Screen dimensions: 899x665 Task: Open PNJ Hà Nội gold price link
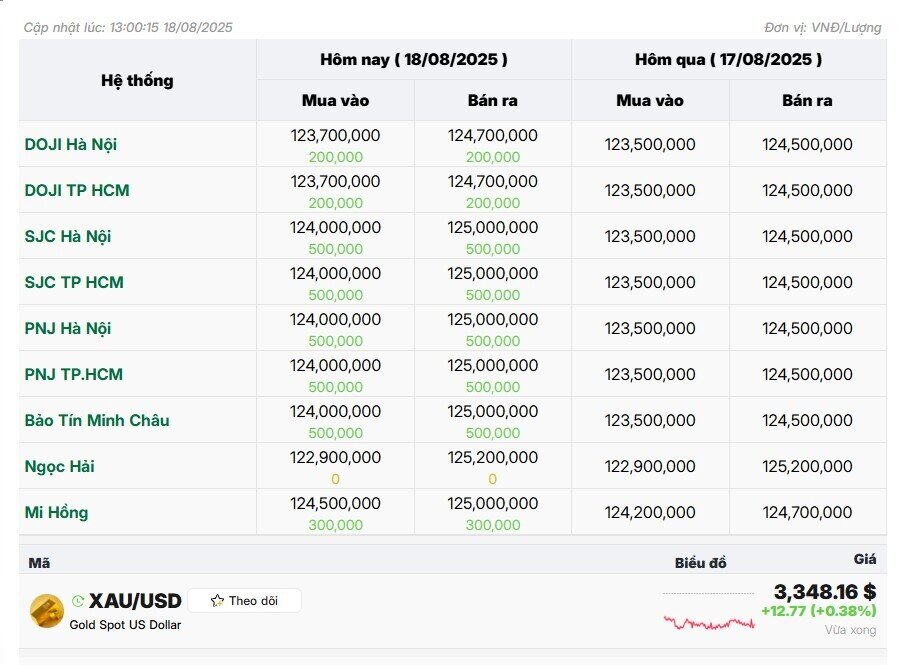point(68,328)
